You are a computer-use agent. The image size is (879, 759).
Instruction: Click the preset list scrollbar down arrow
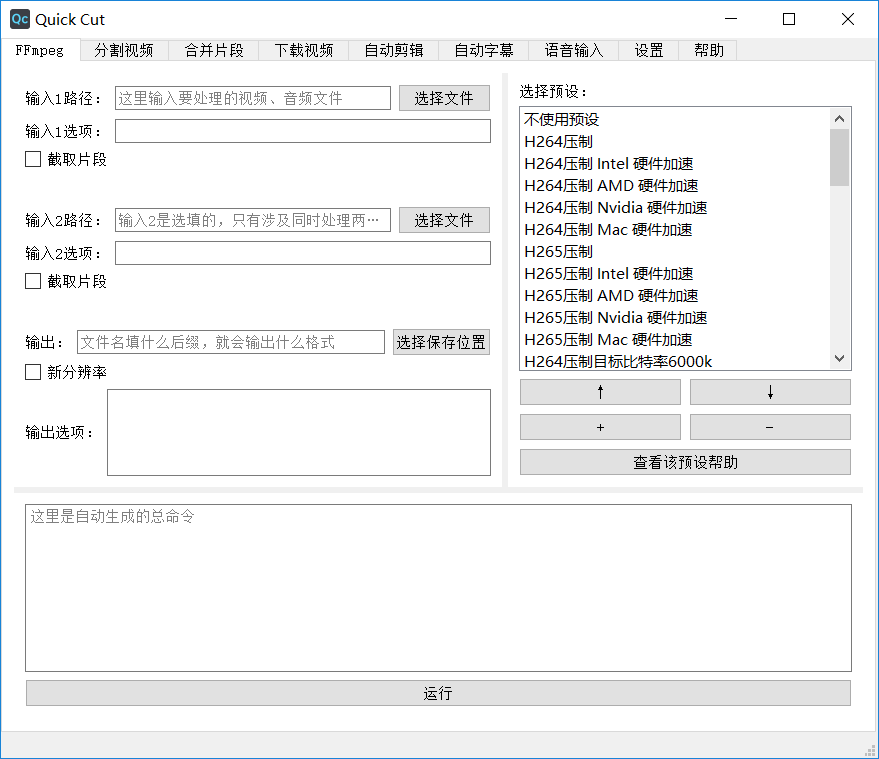click(840, 359)
